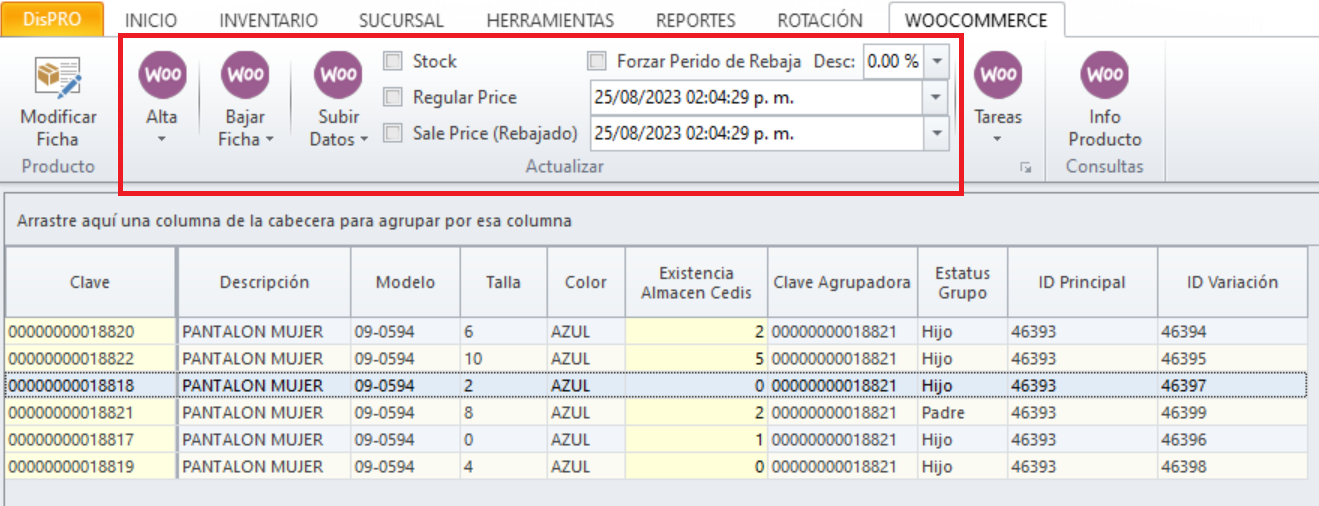The width and height of the screenshot is (1319, 506).
Task: Click ID Variación cell 46396
Action: coord(1232,439)
